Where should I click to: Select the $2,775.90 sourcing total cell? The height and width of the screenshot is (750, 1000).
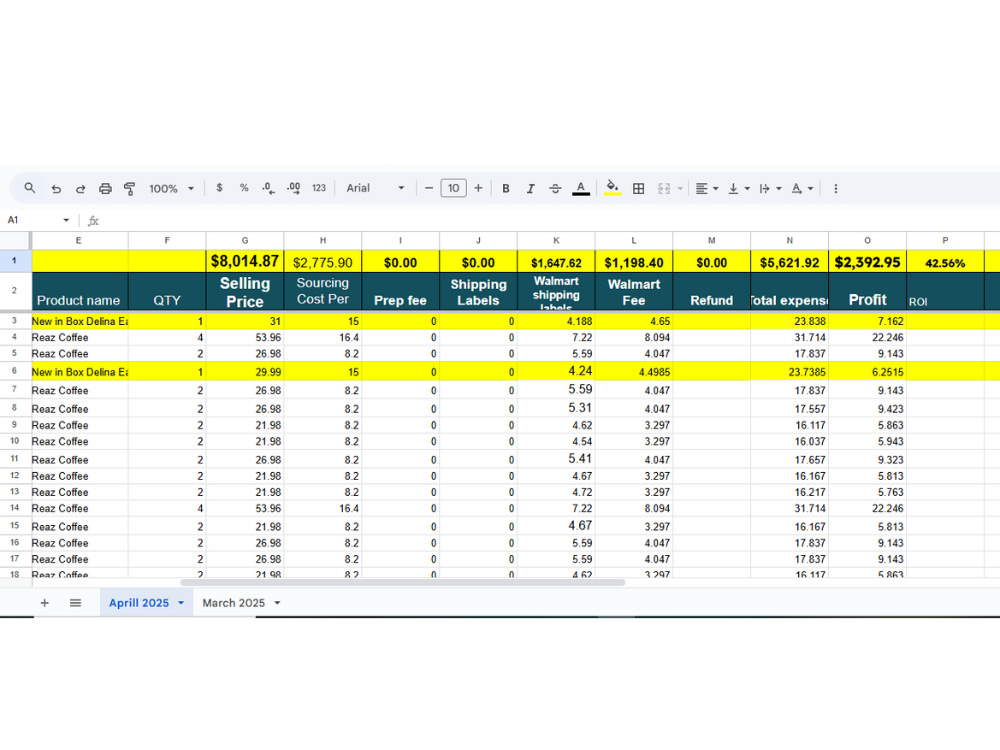coord(323,261)
